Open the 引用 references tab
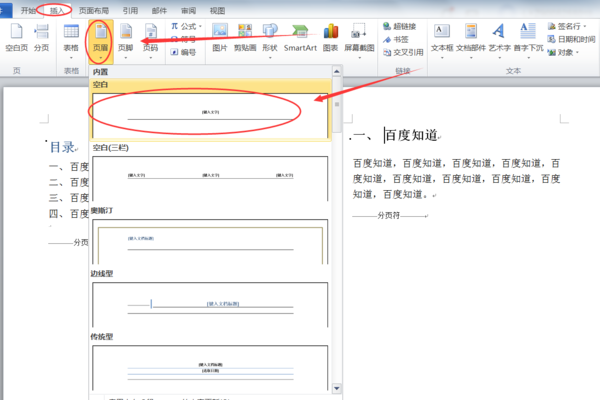600x400 pixels. (x=130, y=10)
